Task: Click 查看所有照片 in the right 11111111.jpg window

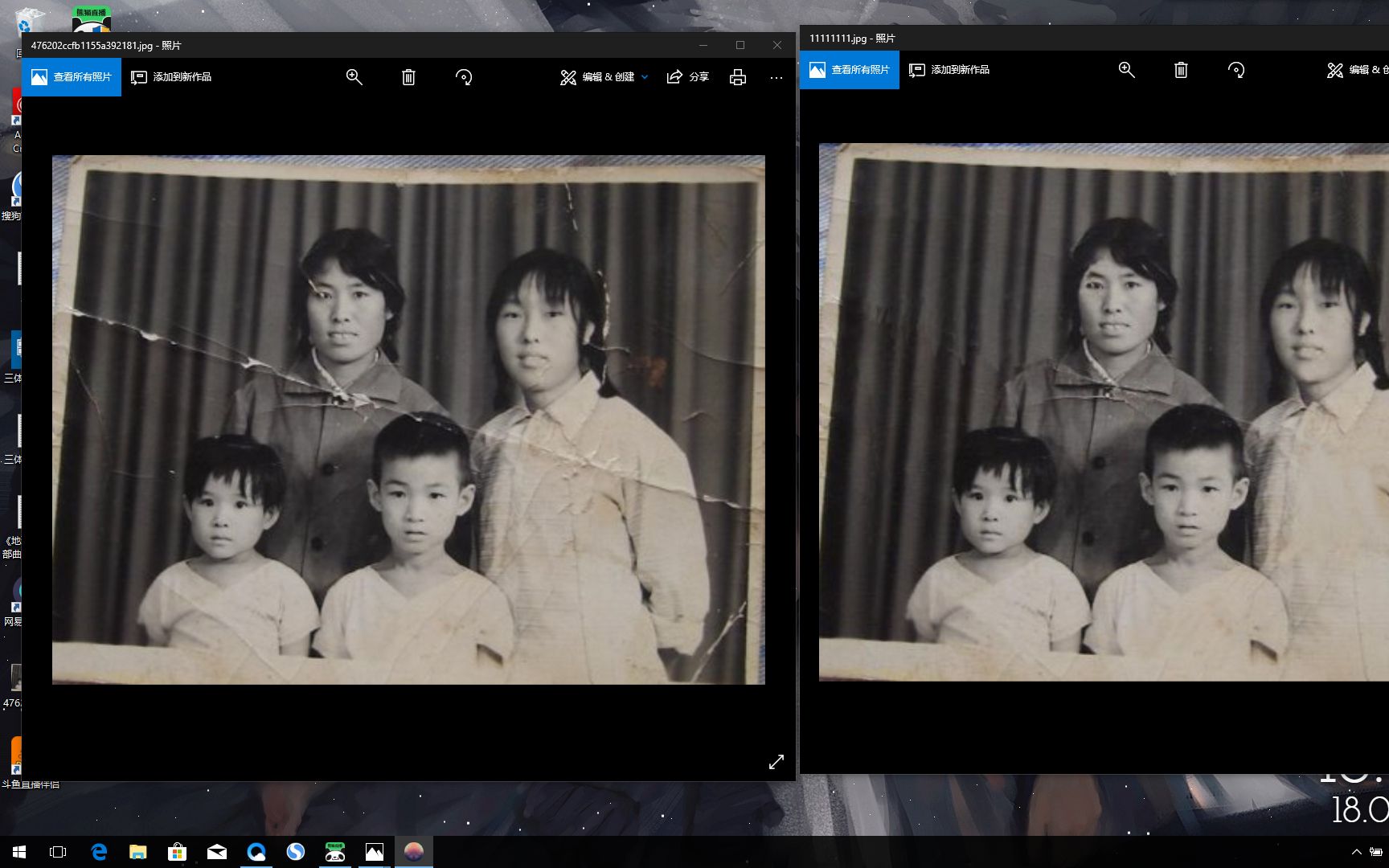Action: click(x=850, y=70)
